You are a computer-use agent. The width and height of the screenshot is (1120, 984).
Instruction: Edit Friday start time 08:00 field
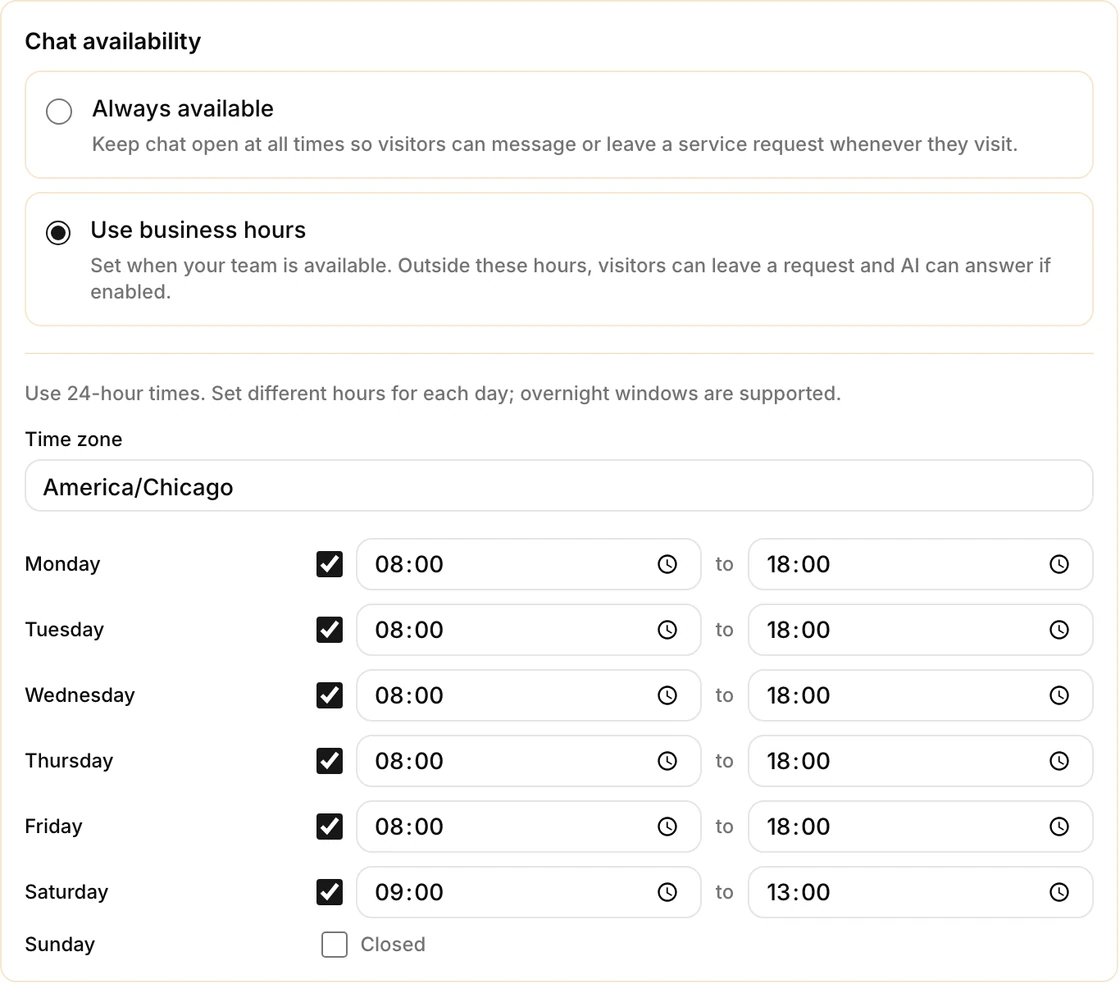pyautogui.click(x=529, y=827)
